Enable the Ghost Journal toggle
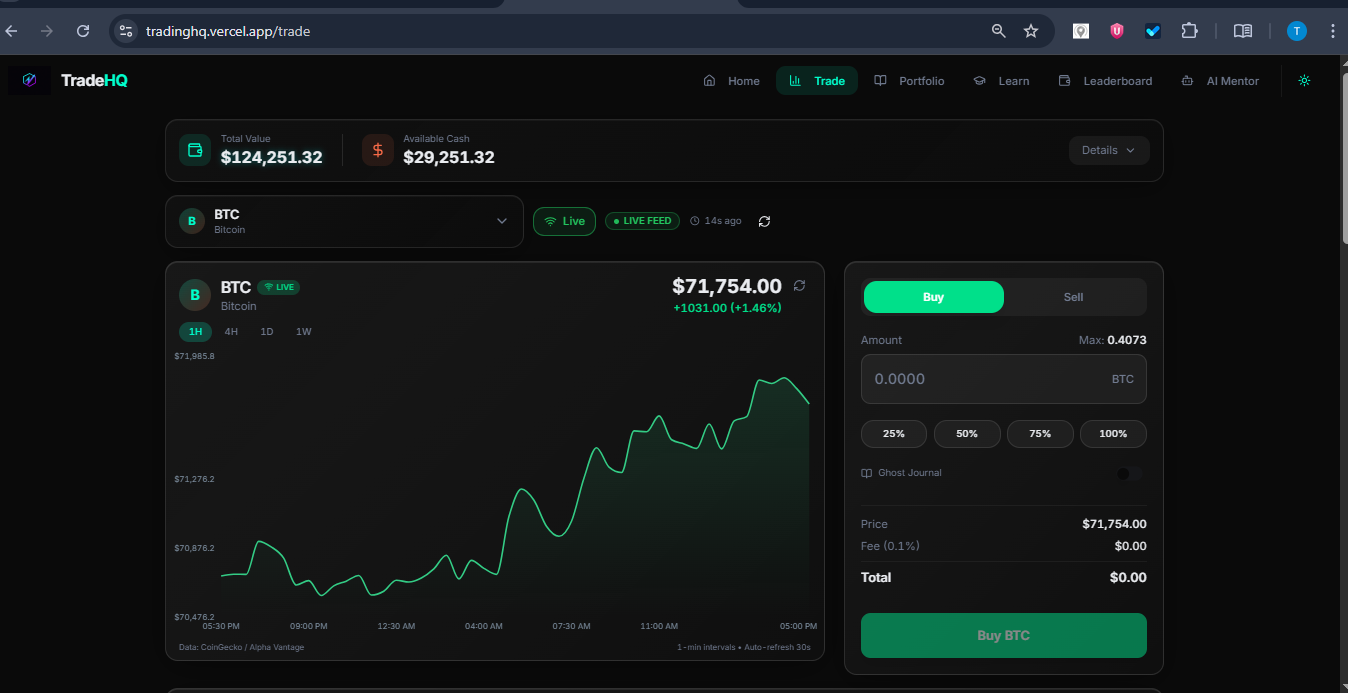The height and width of the screenshot is (693, 1348). pos(1131,472)
